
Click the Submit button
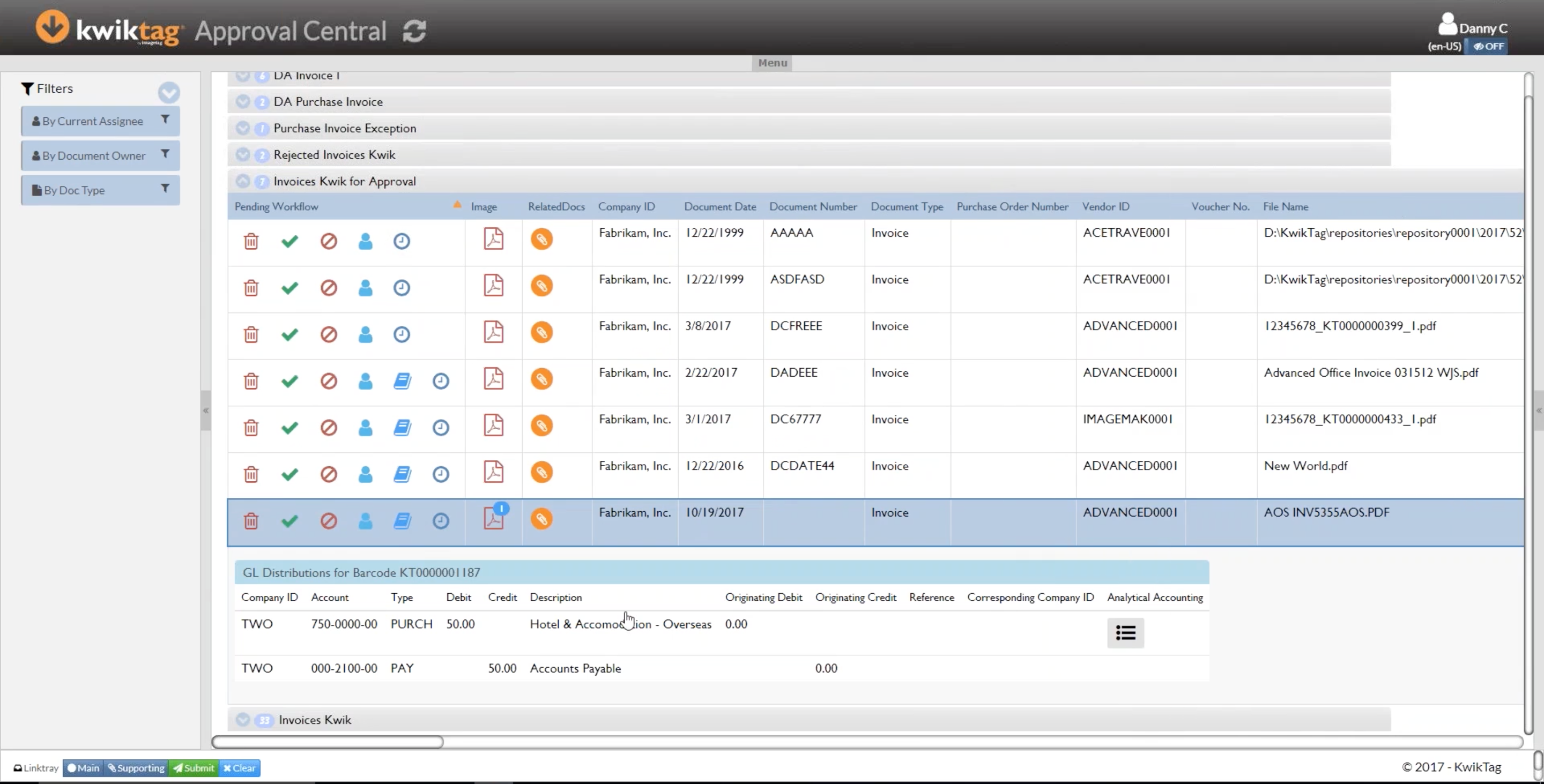194,768
